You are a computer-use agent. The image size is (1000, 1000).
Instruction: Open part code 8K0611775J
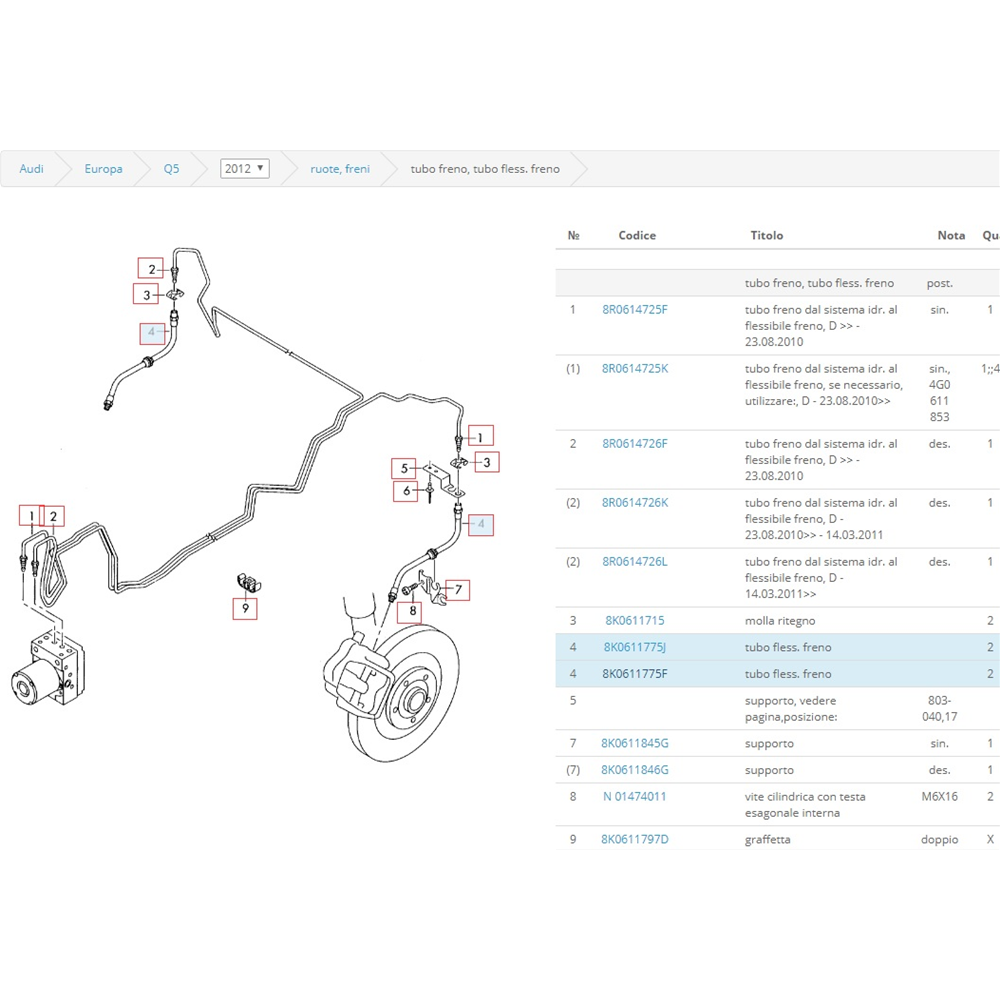(x=634, y=647)
